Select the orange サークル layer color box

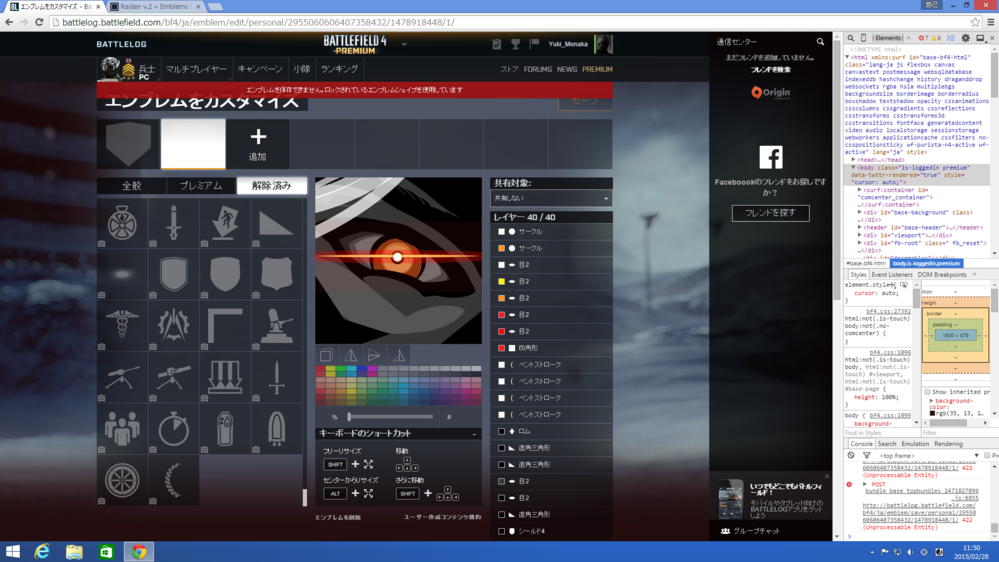tap(501, 248)
